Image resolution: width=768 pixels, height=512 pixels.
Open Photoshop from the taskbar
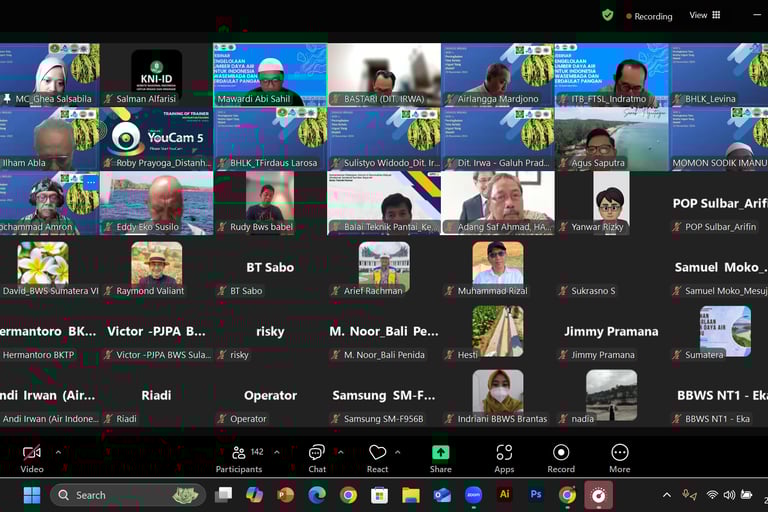click(536, 495)
